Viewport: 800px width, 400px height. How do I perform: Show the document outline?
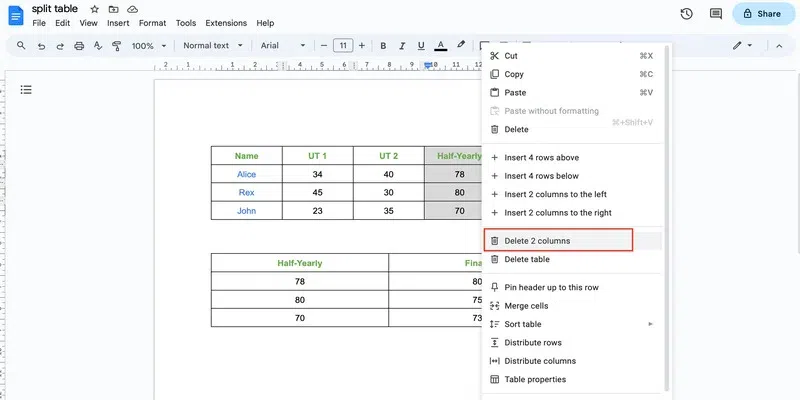point(26,90)
